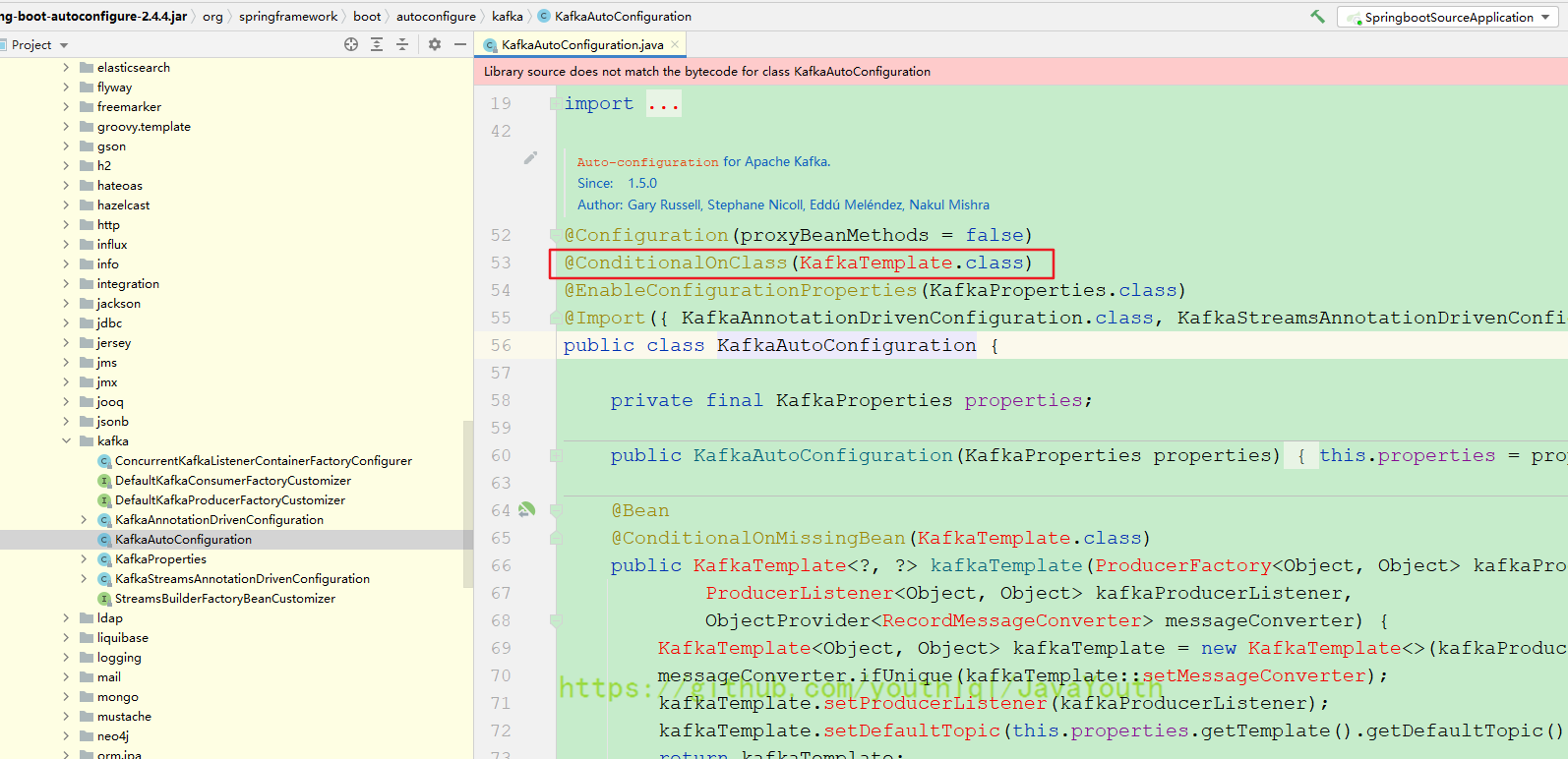Image resolution: width=1568 pixels, height=759 pixels.
Task: Click the autoconfigure breadcrumb item
Action: click(x=436, y=17)
